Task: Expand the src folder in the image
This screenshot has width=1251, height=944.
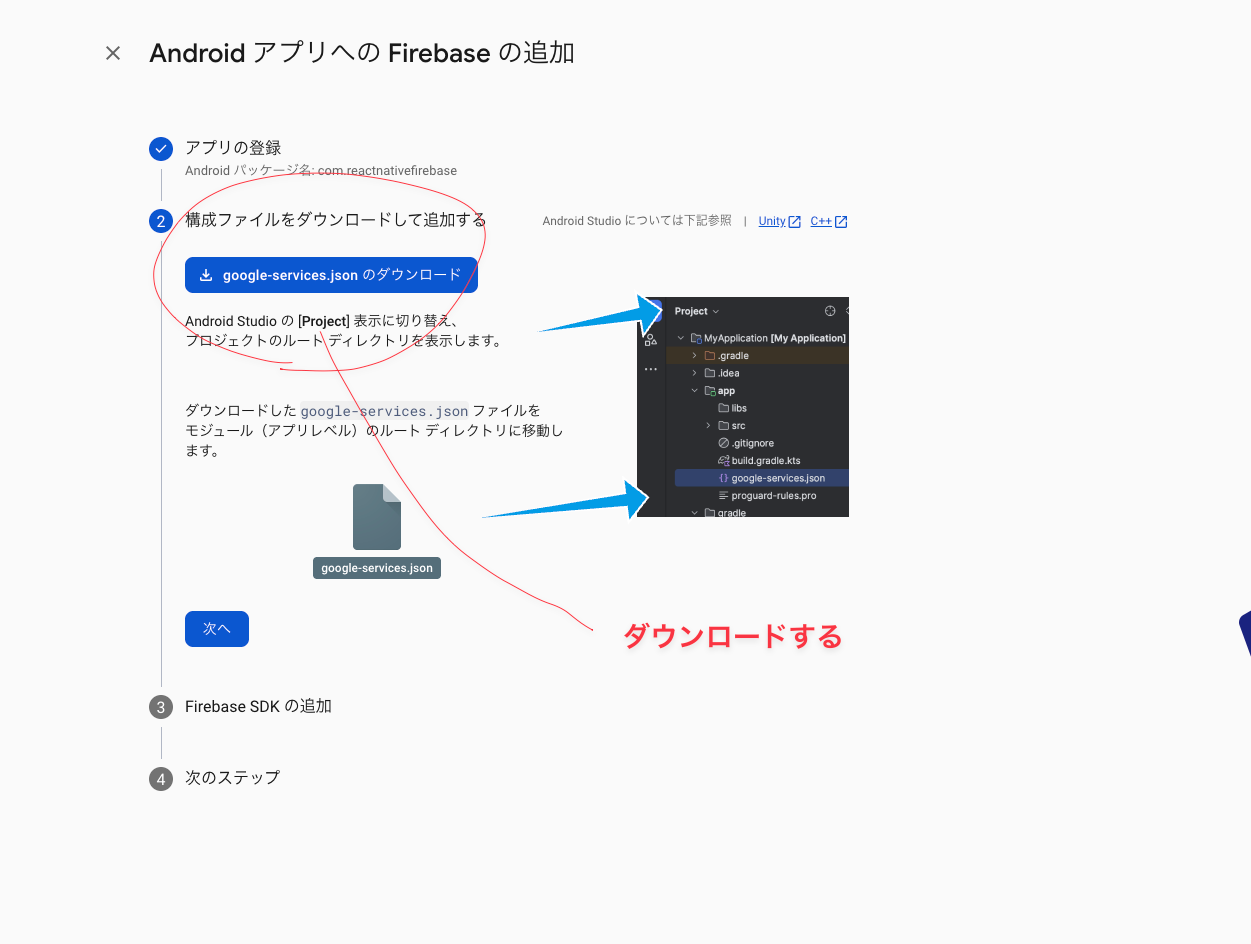Action: pyautogui.click(x=708, y=426)
